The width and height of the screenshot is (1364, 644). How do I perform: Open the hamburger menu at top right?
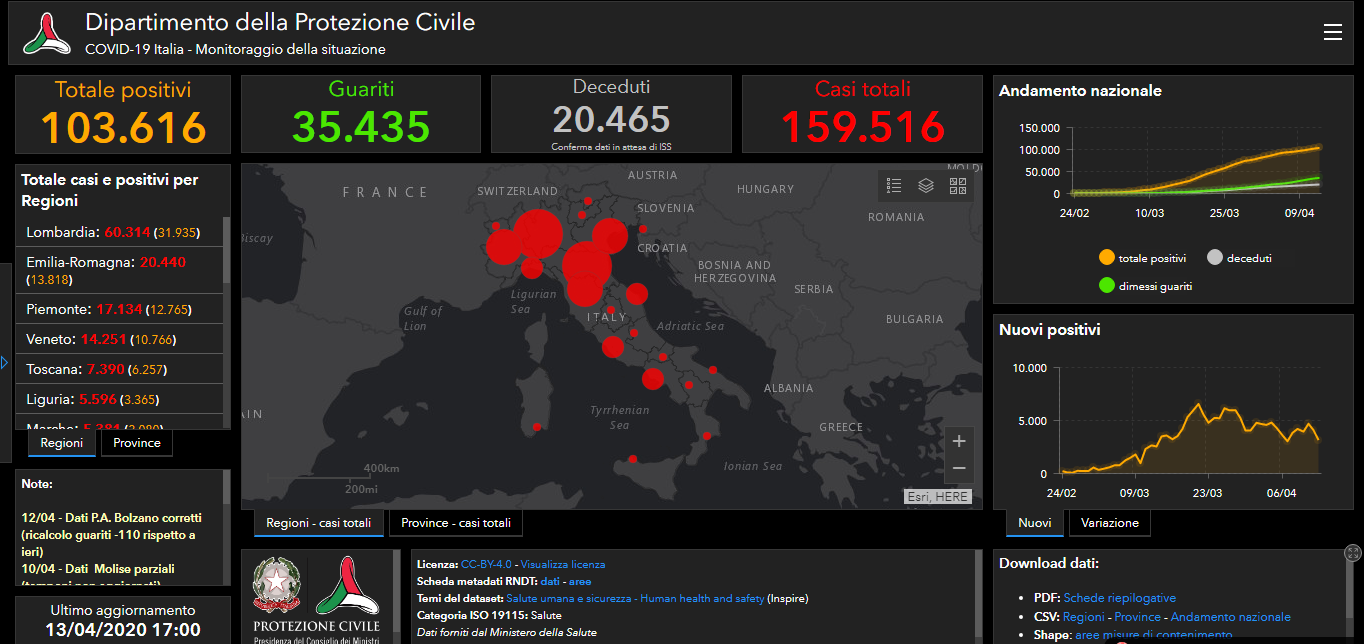click(x=1332, y=33)
